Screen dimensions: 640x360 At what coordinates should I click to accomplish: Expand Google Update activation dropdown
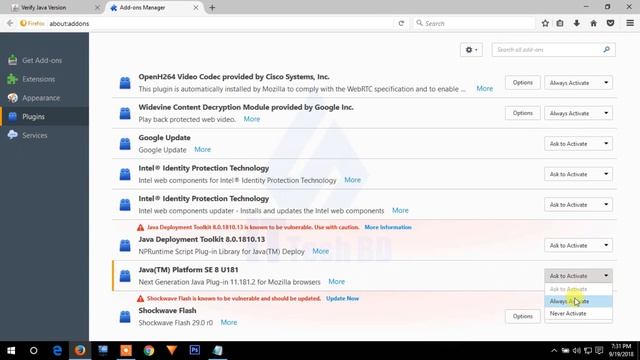578,144
